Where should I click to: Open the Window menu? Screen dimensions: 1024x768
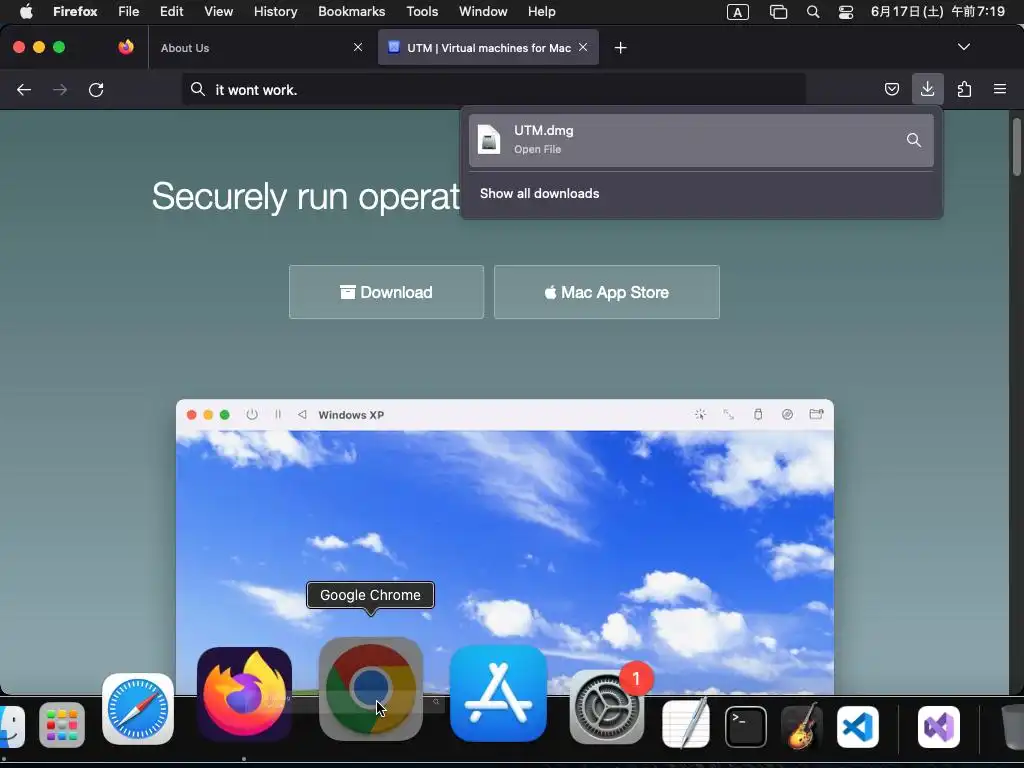[483, 12]
